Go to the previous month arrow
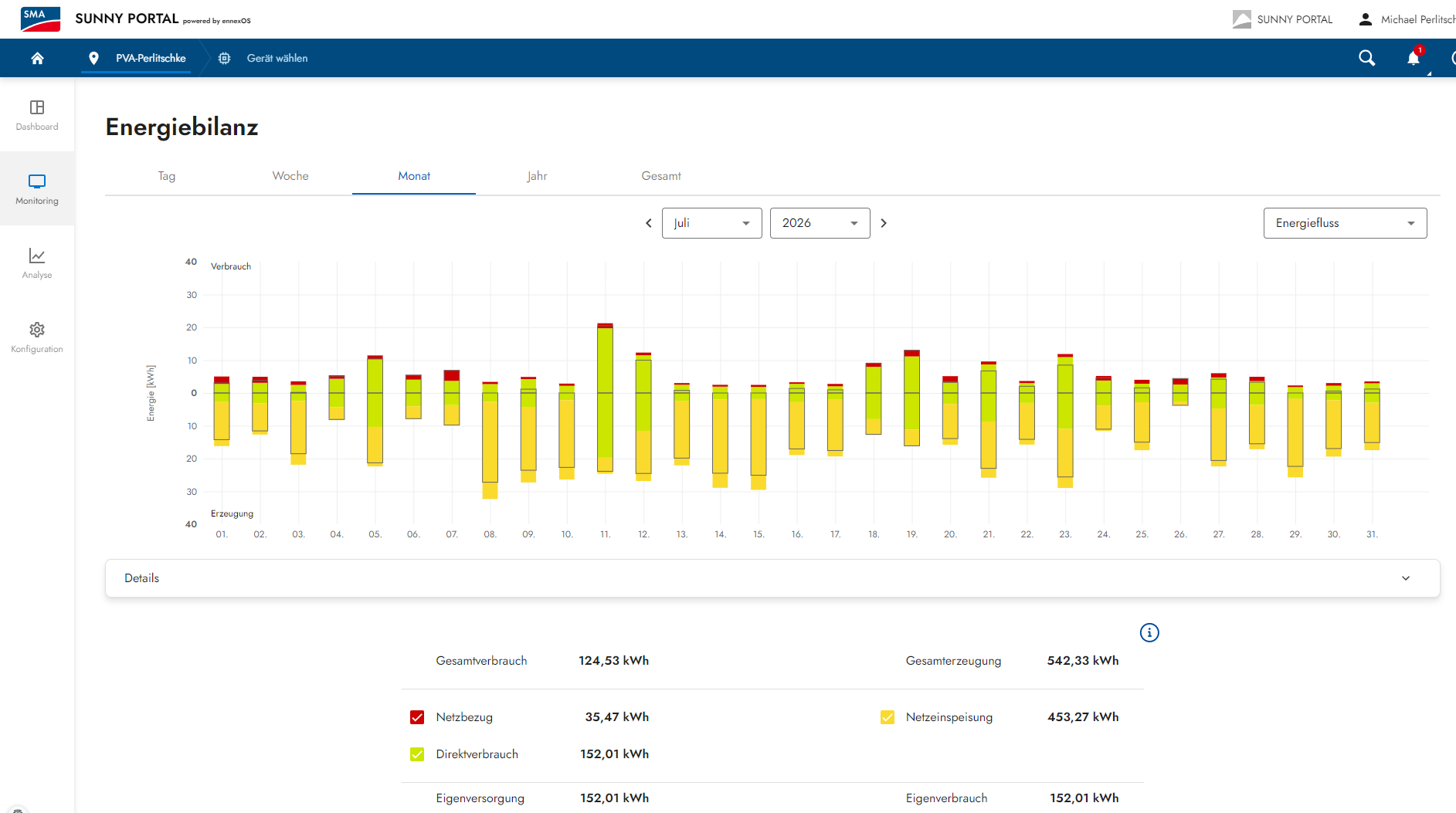 pos(649,223)
